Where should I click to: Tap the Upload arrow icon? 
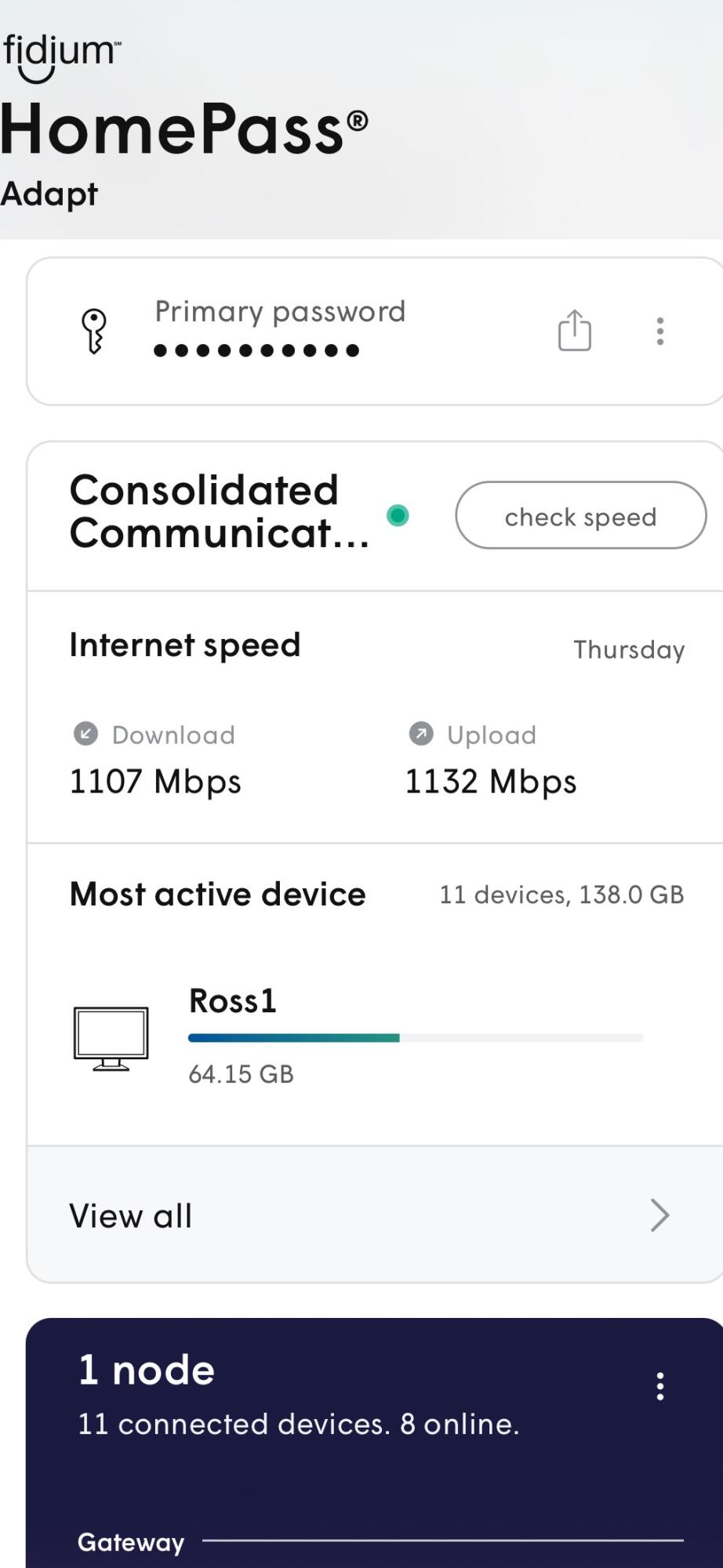(421, 734)
